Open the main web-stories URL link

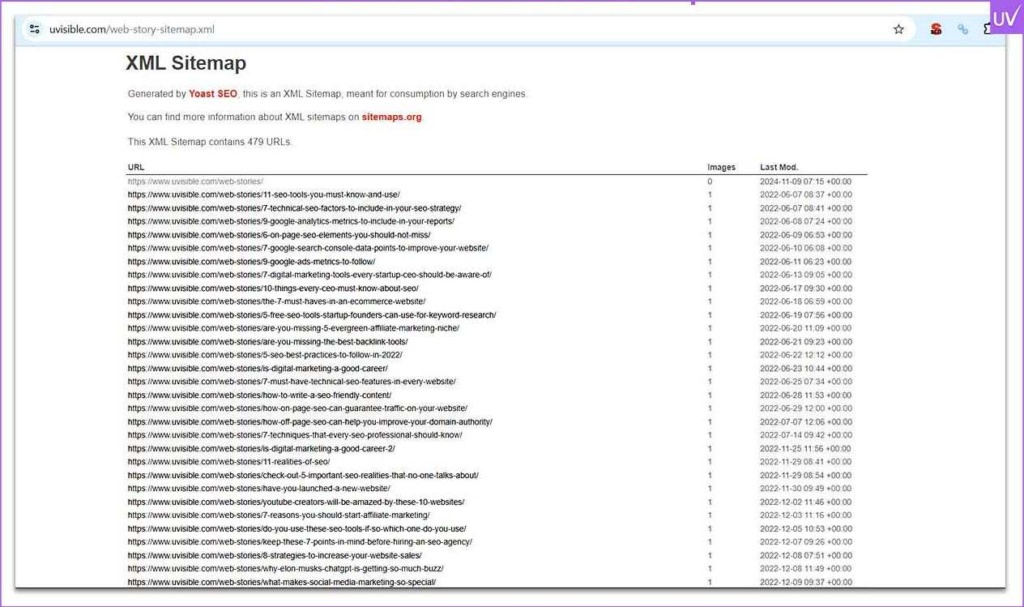tap(195, 182)
